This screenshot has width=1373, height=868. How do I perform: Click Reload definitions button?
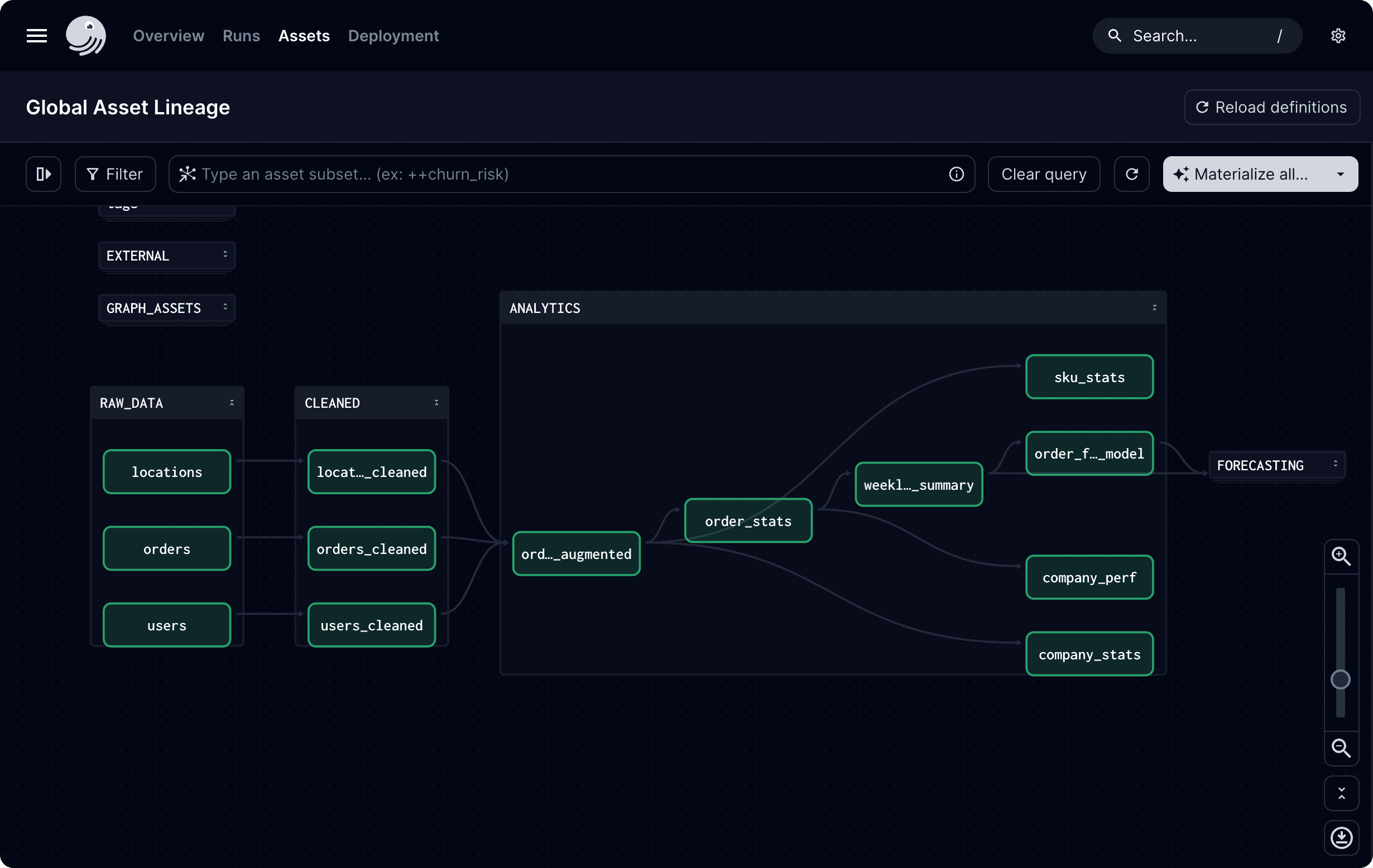1271,107
